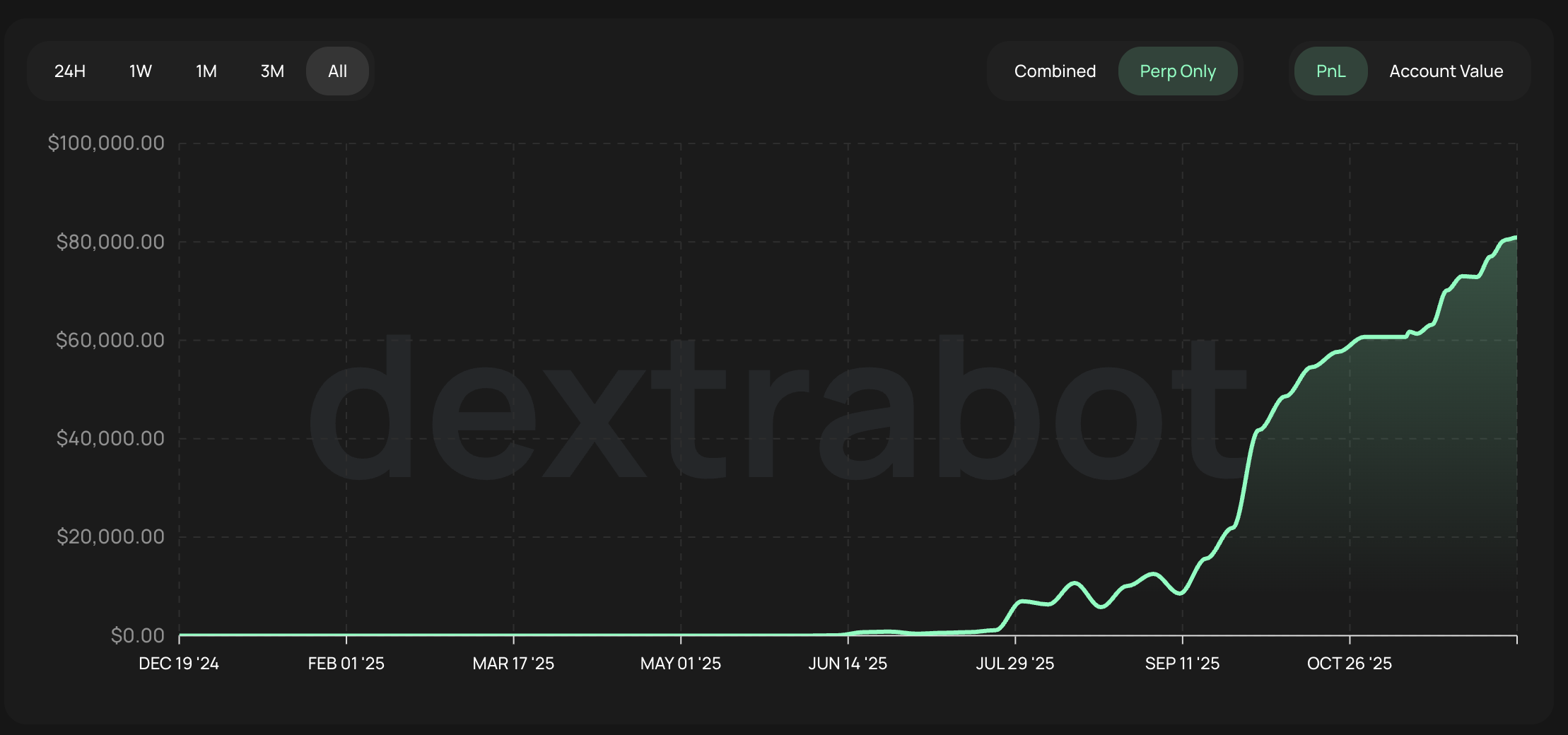This screenshot has height=735, width=1568.
Task: Click the OCT 26 '25 date label
Action: tap(1350, 664)
